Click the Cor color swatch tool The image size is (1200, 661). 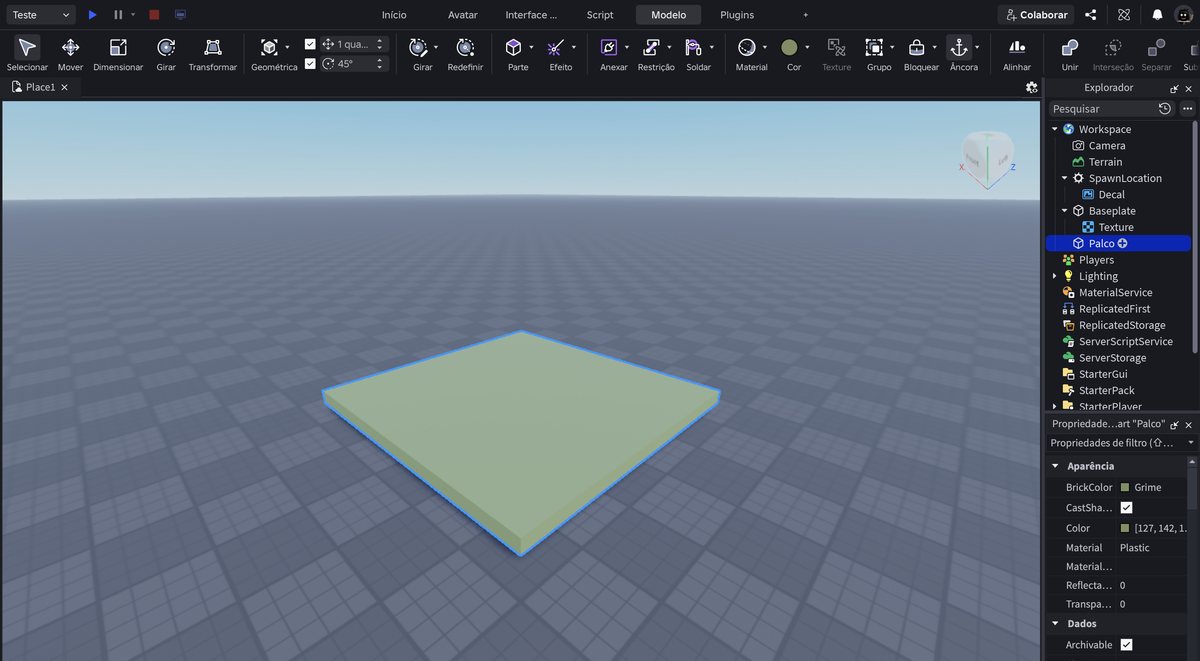[x=789, y=47]
